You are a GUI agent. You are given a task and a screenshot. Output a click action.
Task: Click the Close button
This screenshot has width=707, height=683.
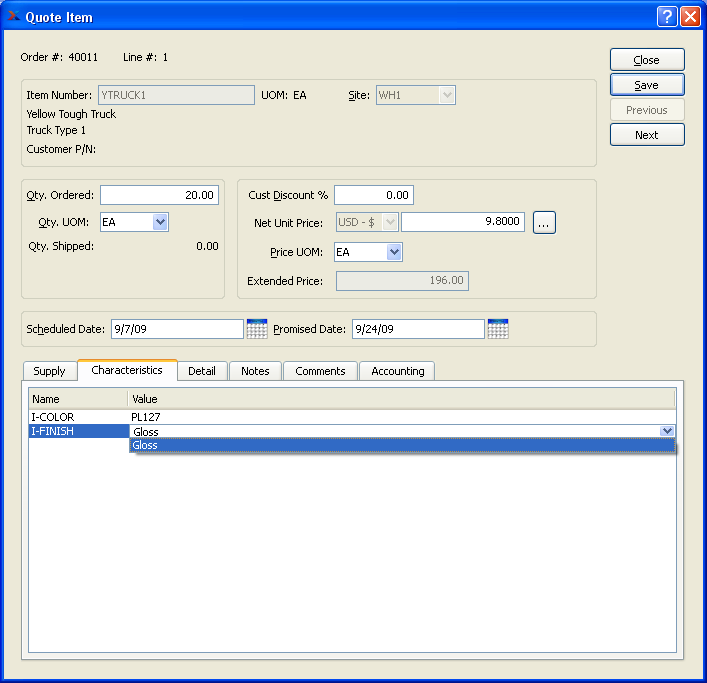647,60
